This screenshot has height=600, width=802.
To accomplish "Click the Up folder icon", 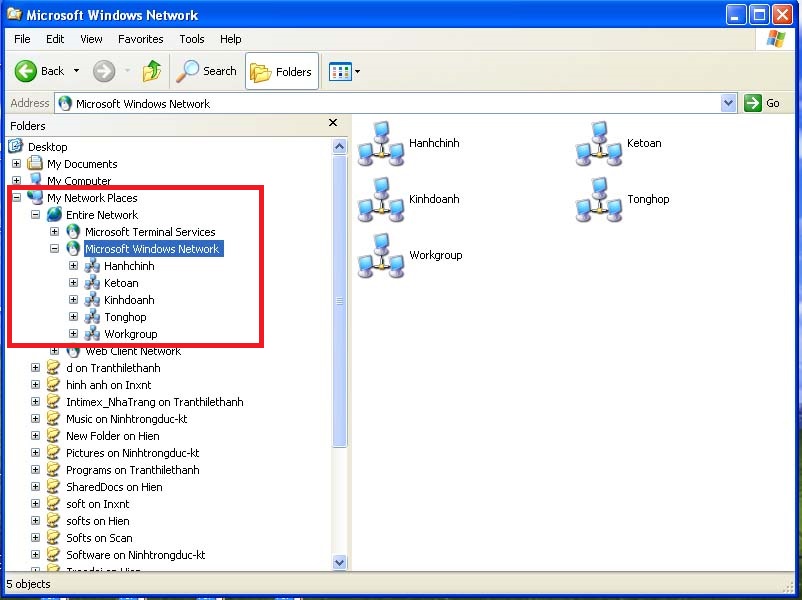I will pyautogui.click(x=152, y=71).
